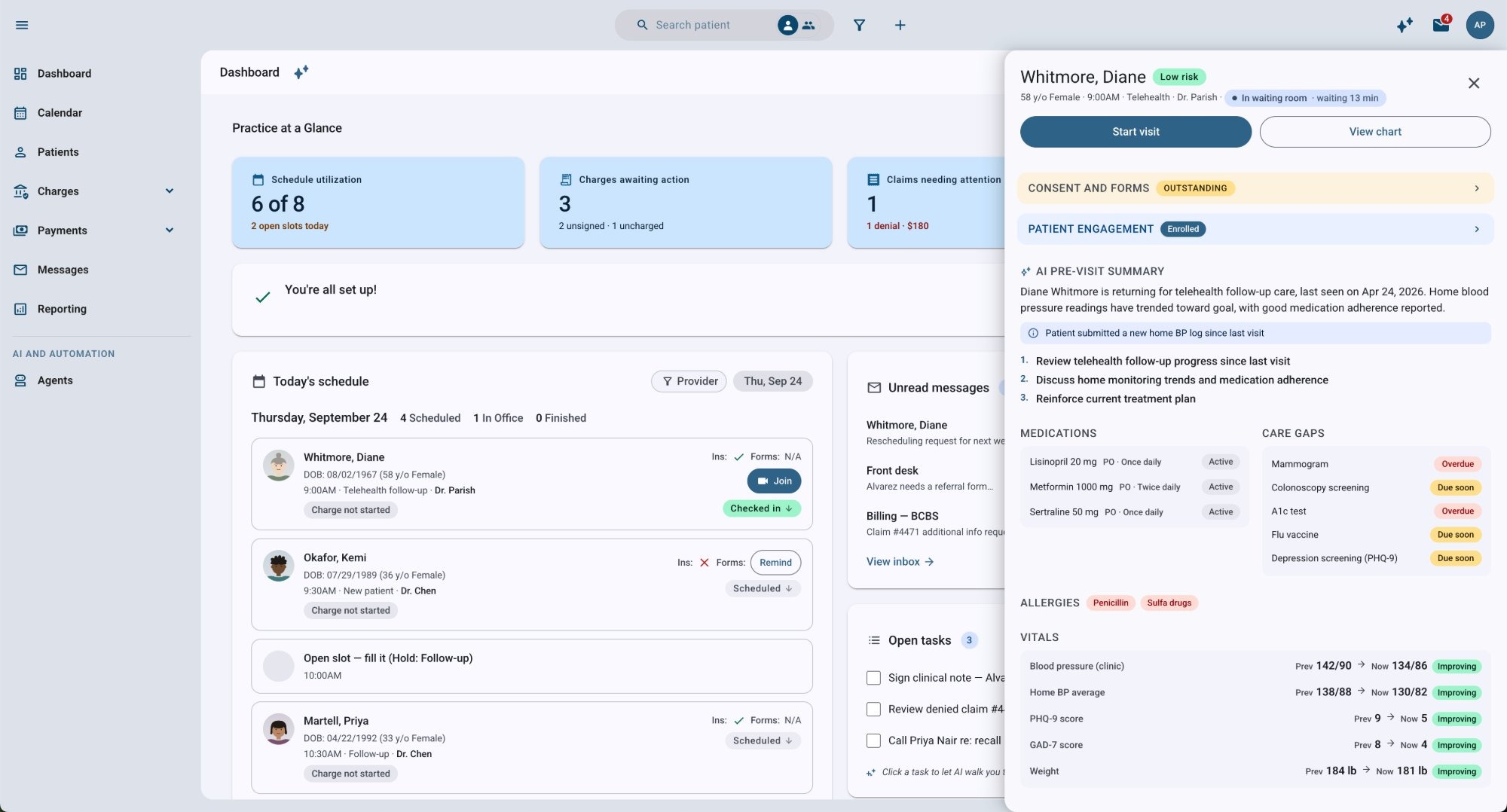Select single-patient search mode icon
This screenshot has height=812, width=1507.
pyautogui.click(x=787, y=25)
